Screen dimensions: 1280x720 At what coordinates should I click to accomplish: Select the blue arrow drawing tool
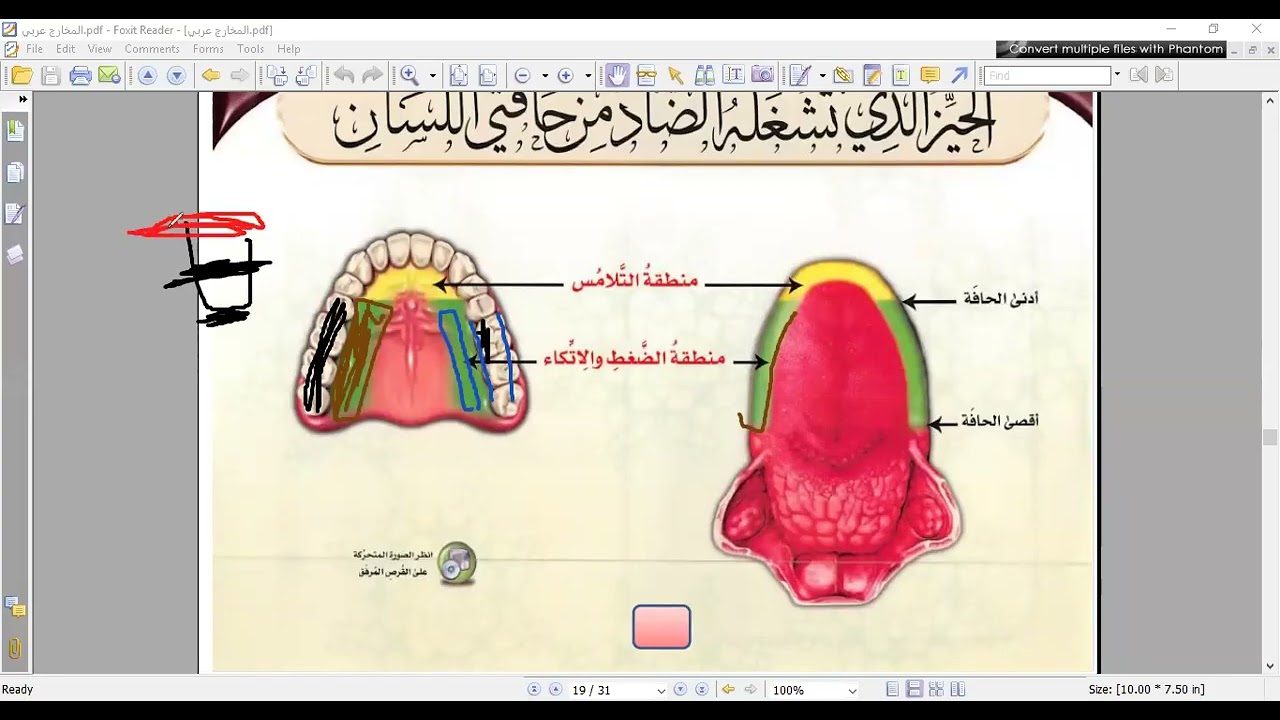959,75
